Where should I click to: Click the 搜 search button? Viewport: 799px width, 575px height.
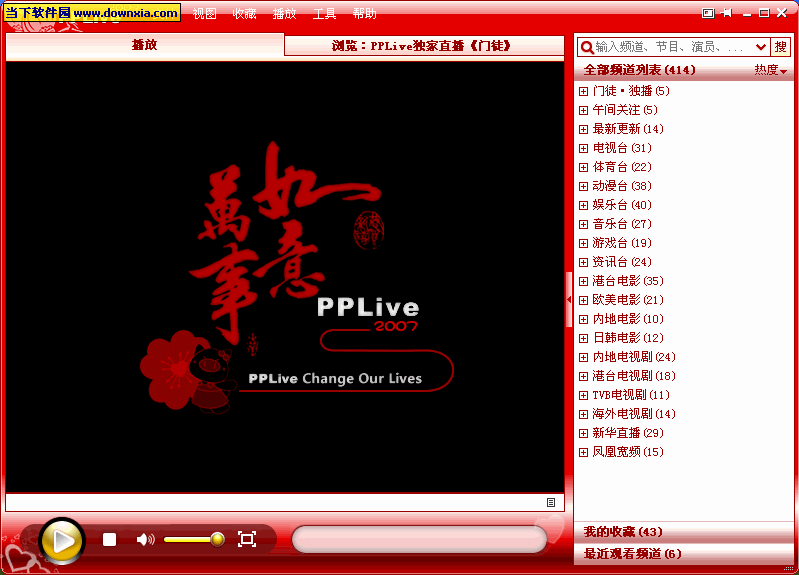click(x=780, y=47)
